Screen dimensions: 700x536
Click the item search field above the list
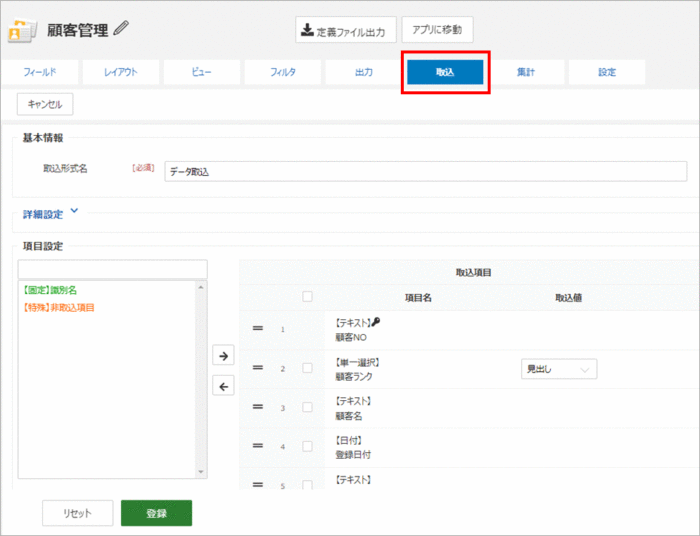[112, 269]
